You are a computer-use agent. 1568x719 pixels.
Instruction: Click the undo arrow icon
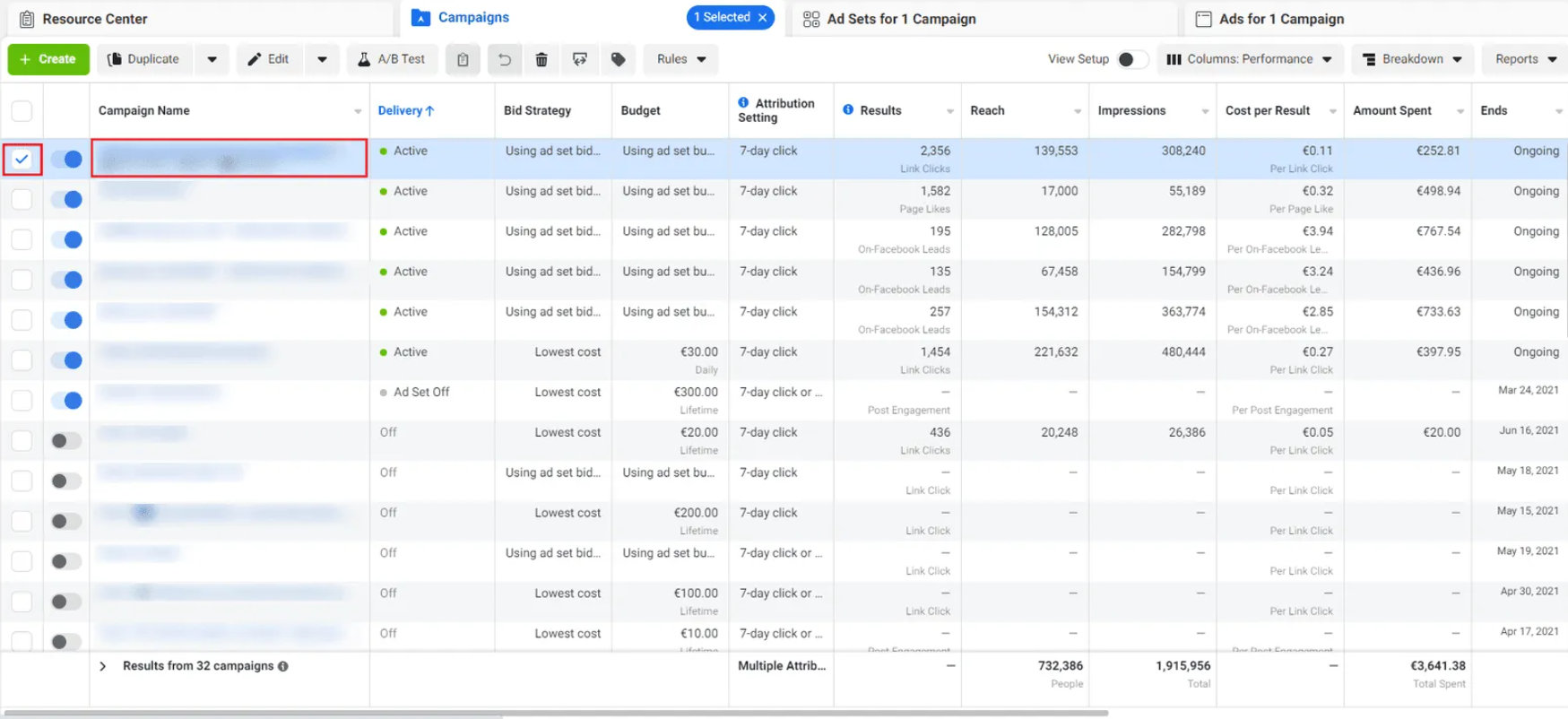(x=505, y=59)
